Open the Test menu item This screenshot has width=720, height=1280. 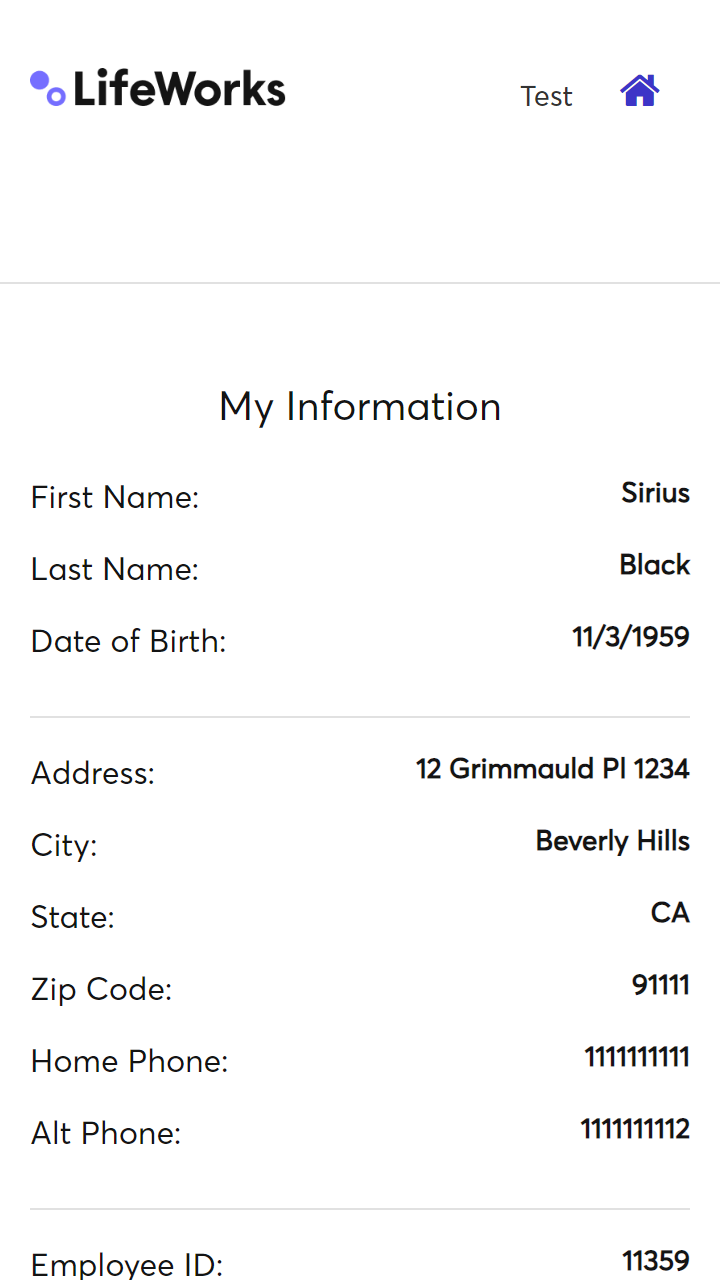coord(546,96)
